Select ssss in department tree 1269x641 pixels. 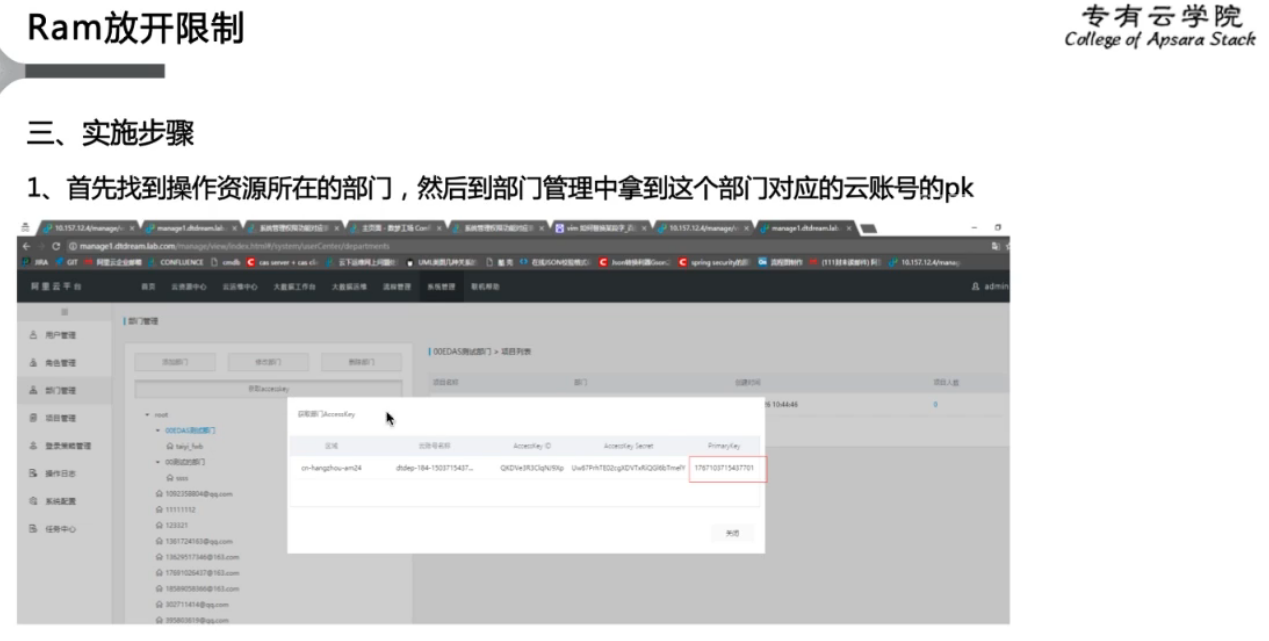[x=178, y=478]
